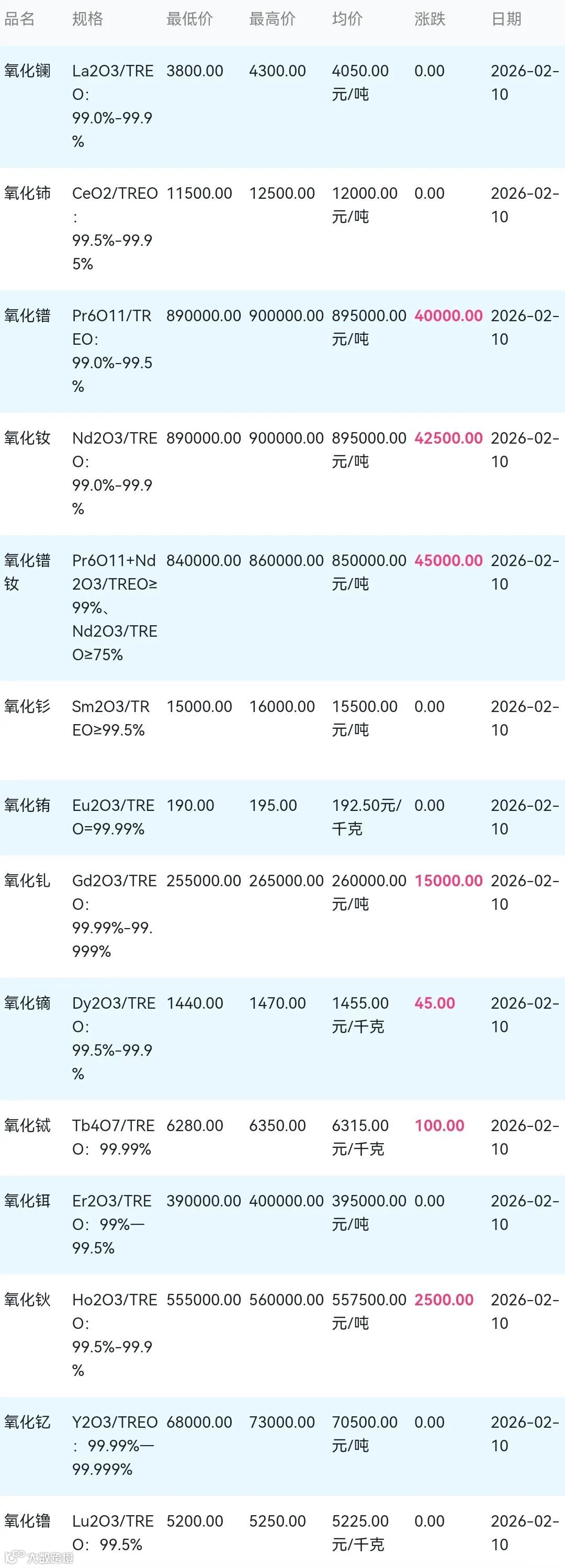Click the 日期 column header
Image resolution: width=565 pixels, height=1568 pixels.
click(506, 19)
